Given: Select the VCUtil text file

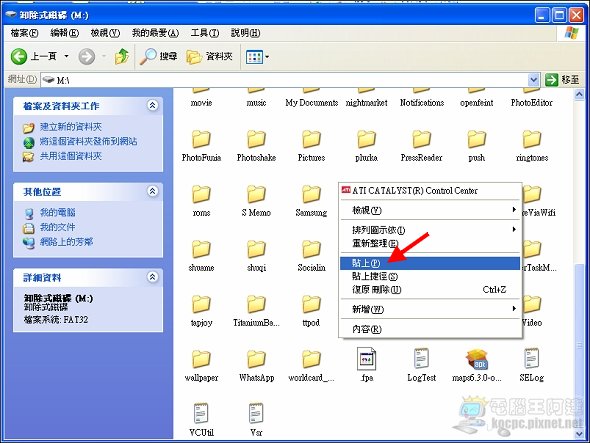Looking at the screenshot, I should [x=201, y=419].
